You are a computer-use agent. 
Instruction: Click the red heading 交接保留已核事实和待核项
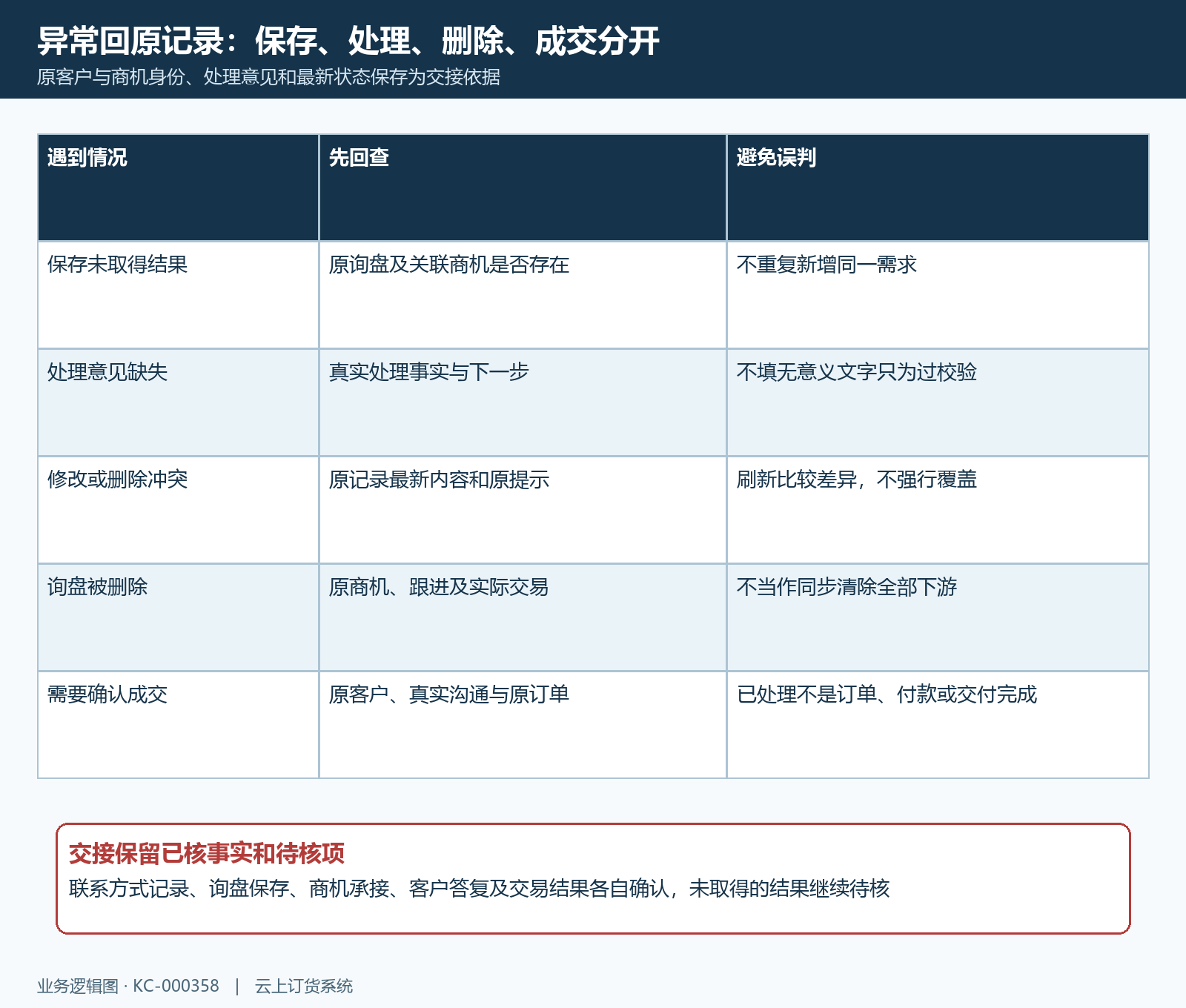pos(207,854)
